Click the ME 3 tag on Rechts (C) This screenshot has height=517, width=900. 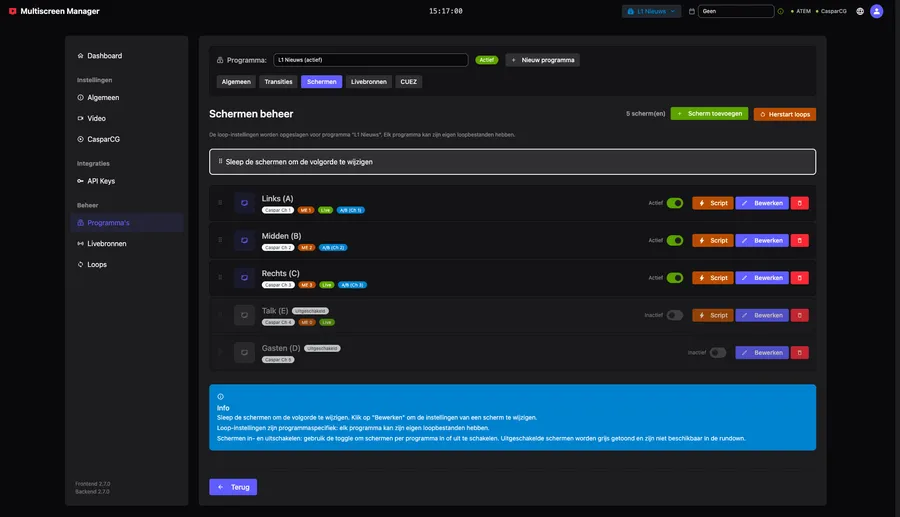307,285
